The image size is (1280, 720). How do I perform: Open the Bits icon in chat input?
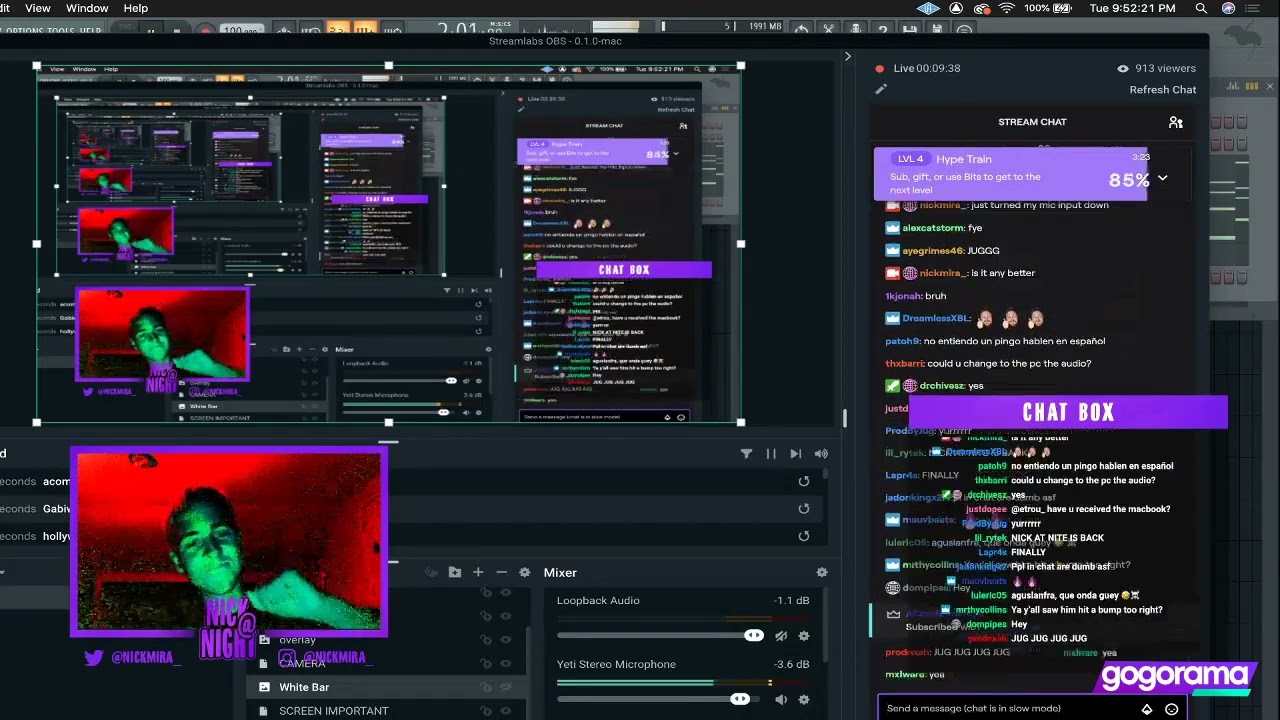coord(1147,709)
